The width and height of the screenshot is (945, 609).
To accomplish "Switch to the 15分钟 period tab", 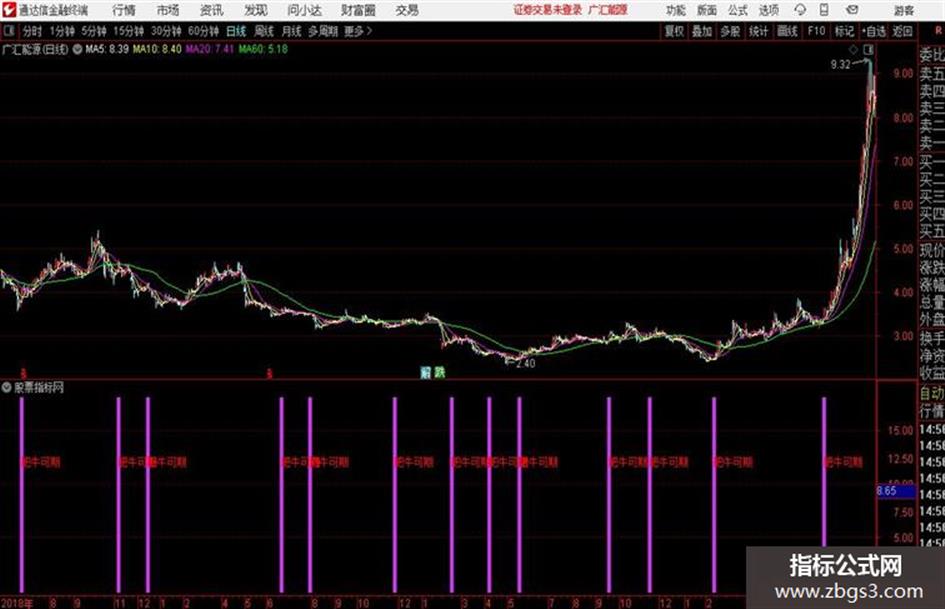I will pyautogui.click(x=129, y=31).
